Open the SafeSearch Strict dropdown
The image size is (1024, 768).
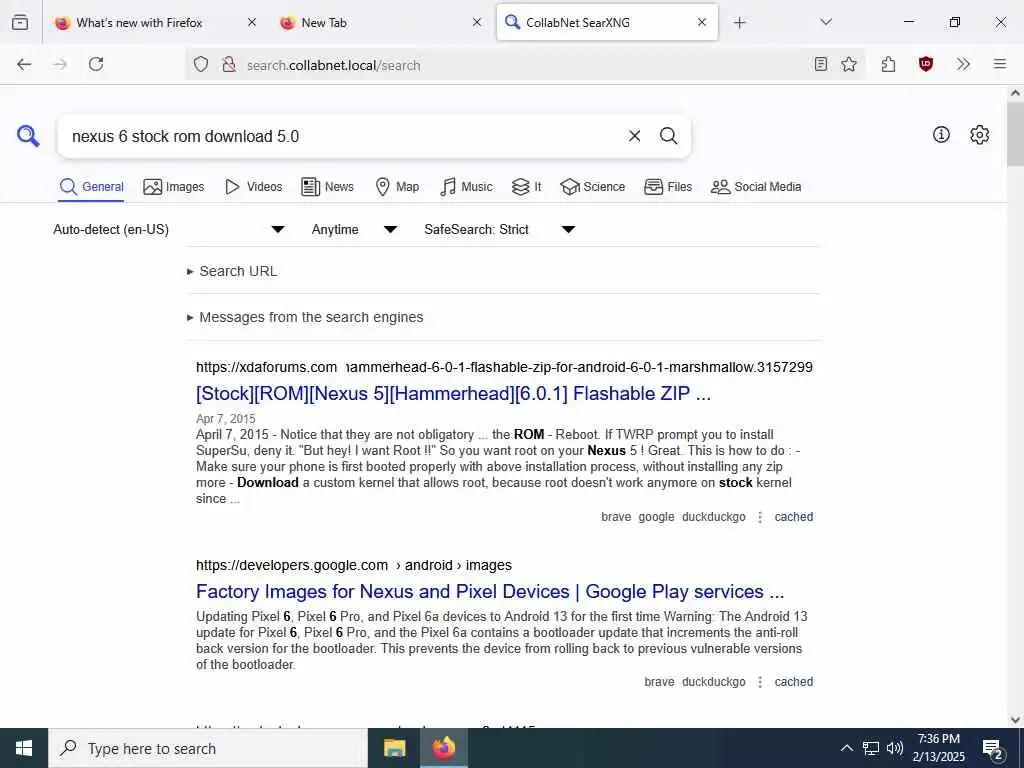click(x=500, y=229)
